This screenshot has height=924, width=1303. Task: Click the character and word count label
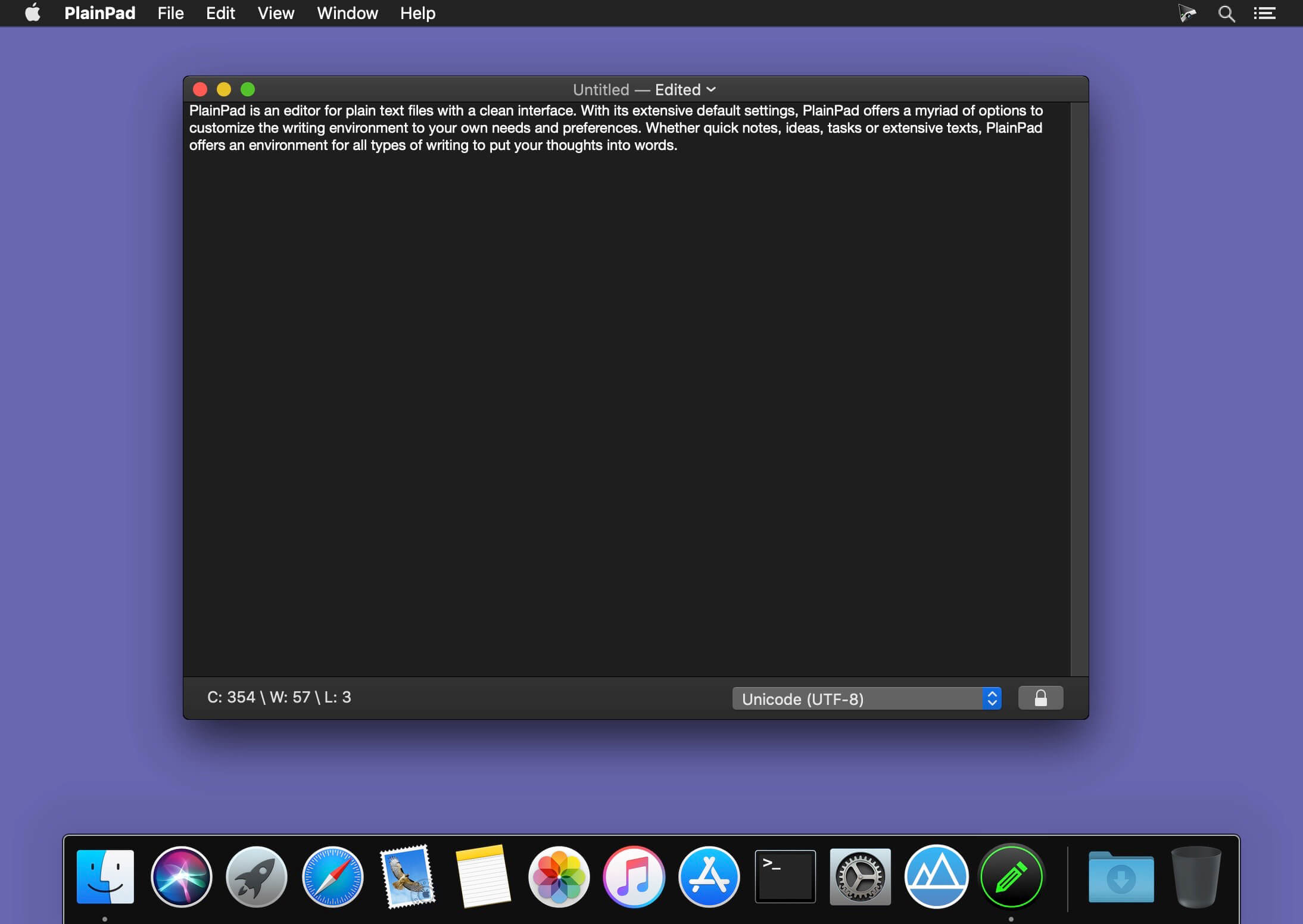pyautogui.click(x=279, y=697)
